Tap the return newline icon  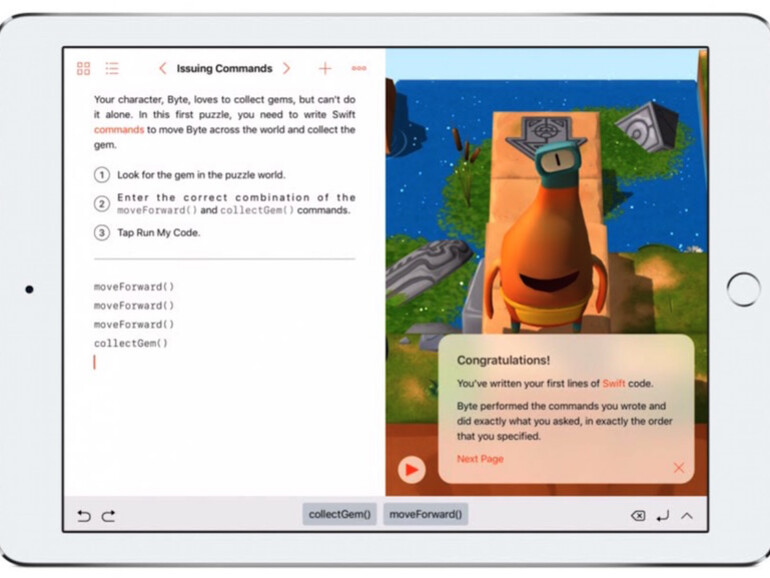click(x=662, y=516)
